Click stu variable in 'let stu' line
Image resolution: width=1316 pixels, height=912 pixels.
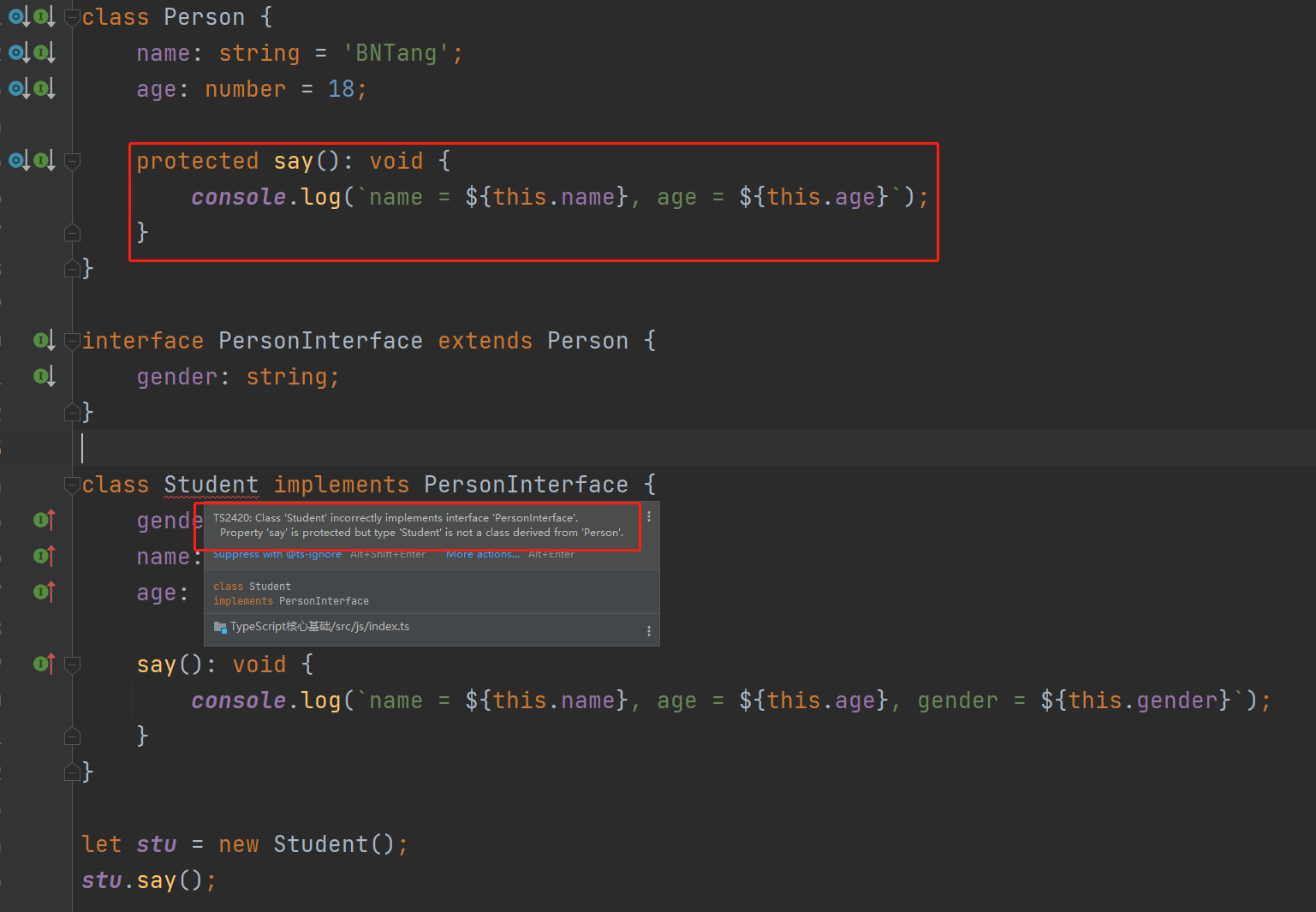point(157,844)
